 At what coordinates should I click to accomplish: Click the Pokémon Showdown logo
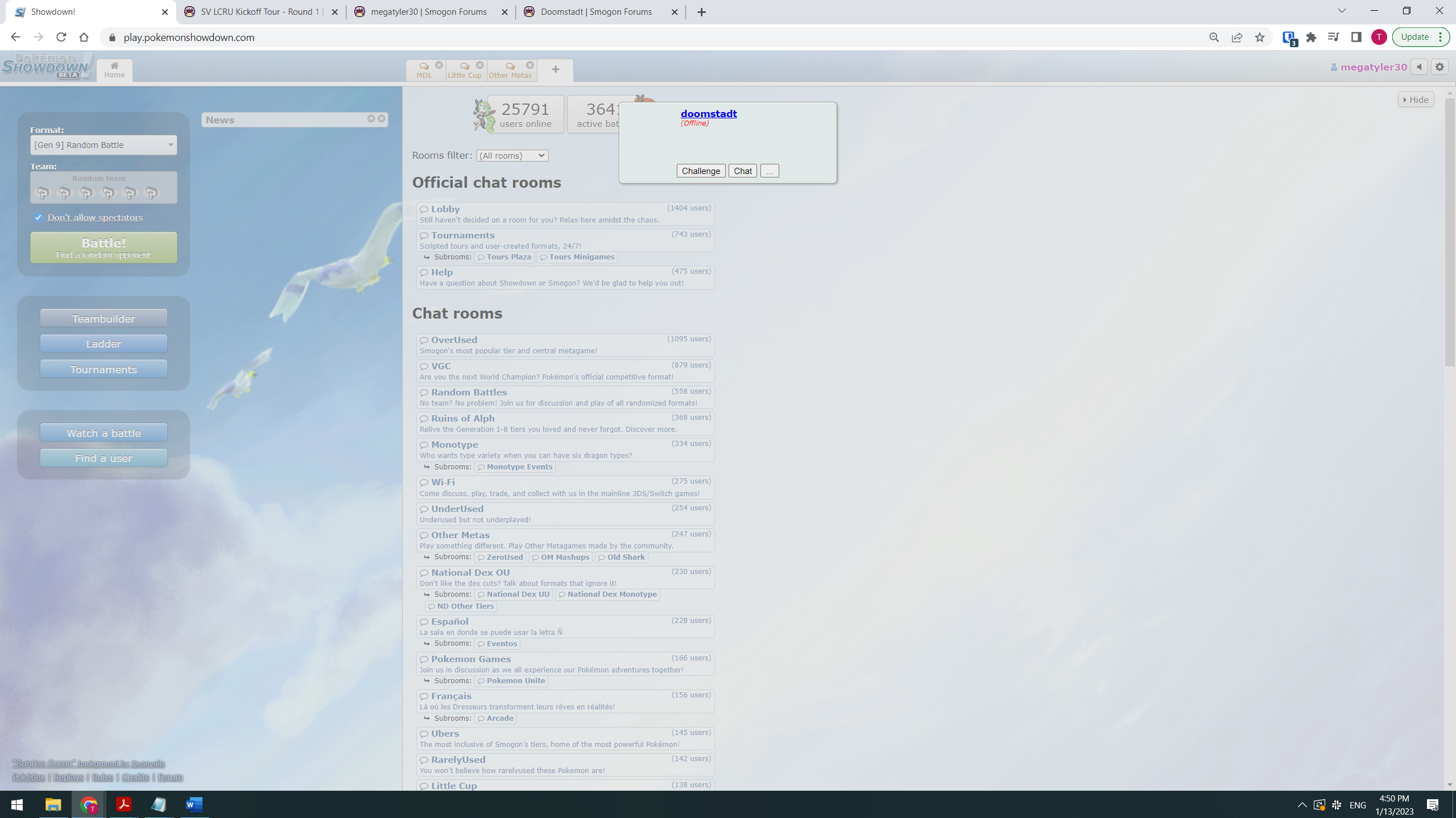coord(47,67)
